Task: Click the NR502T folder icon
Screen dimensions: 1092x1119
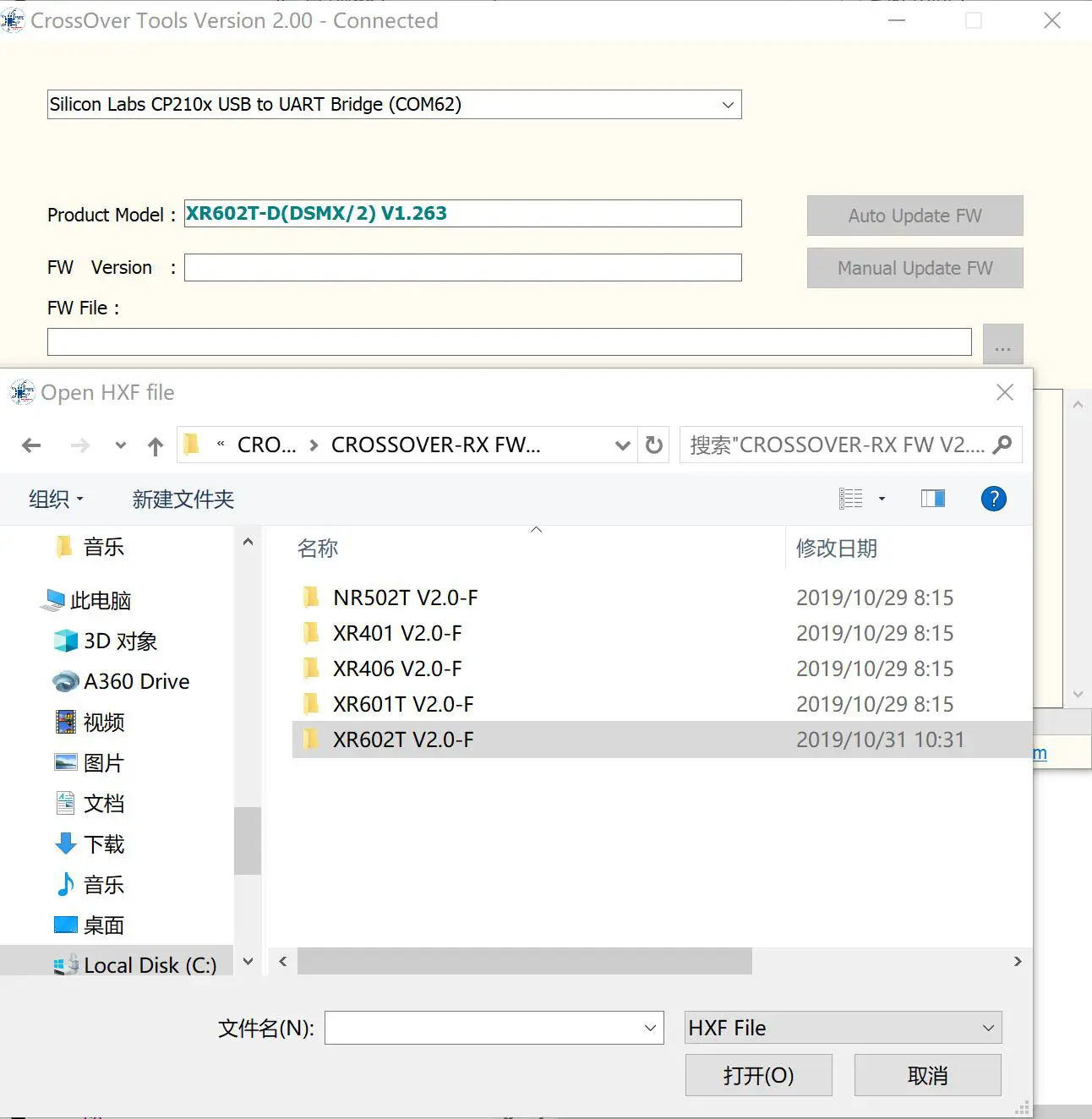Action: [x=311, y=598]
